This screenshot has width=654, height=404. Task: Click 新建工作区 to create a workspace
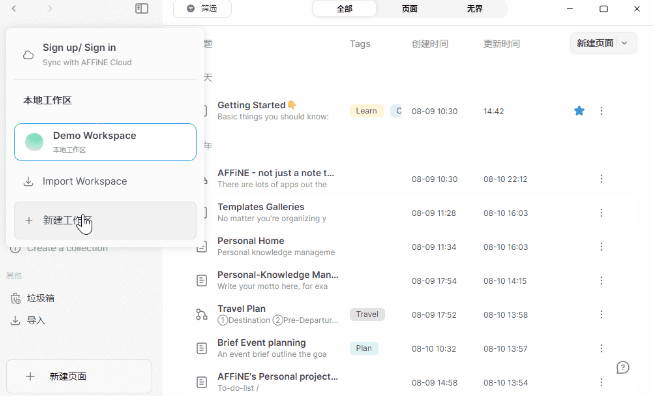pos(105,221)
